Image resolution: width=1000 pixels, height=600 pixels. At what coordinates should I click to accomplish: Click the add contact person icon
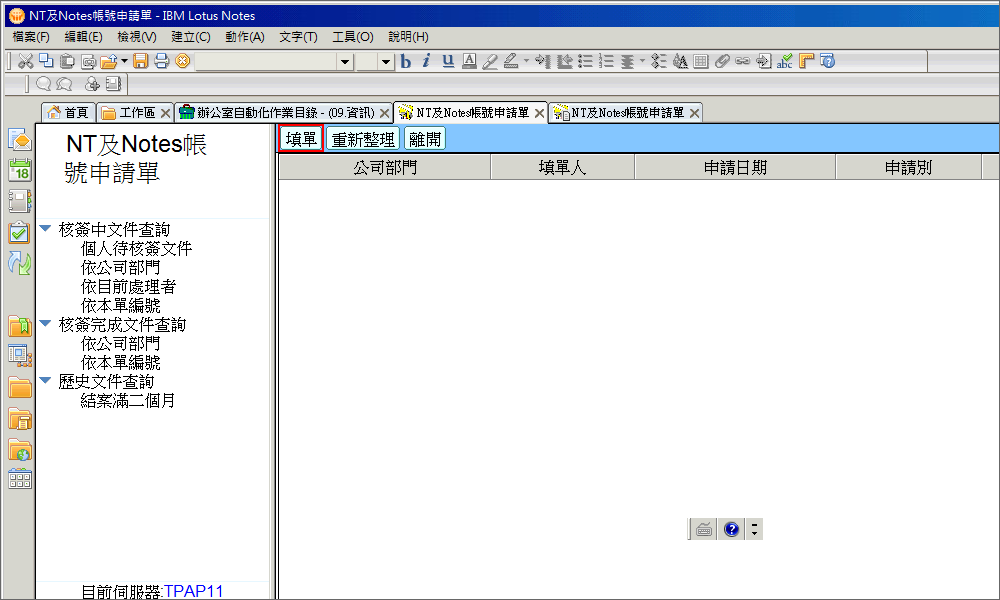click(92, 84)
